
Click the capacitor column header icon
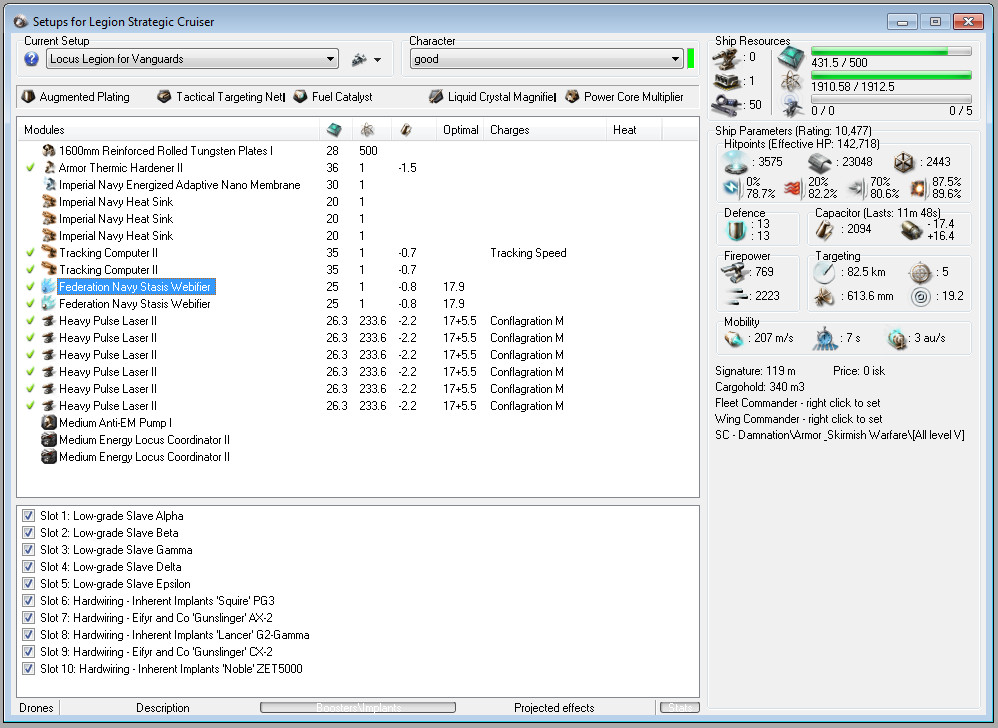[406, 130]
